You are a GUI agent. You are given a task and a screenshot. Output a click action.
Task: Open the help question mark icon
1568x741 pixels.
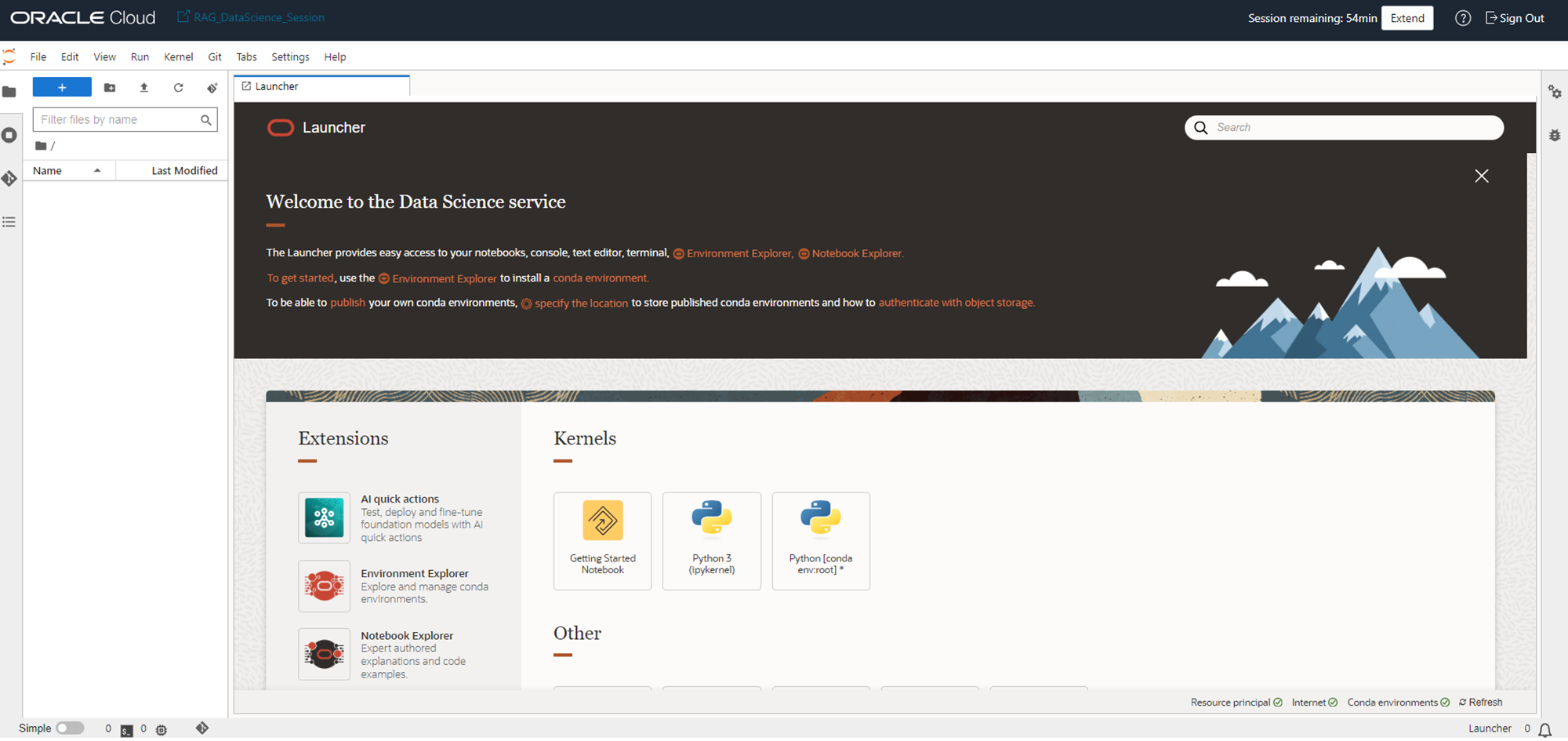point(1463,18)
